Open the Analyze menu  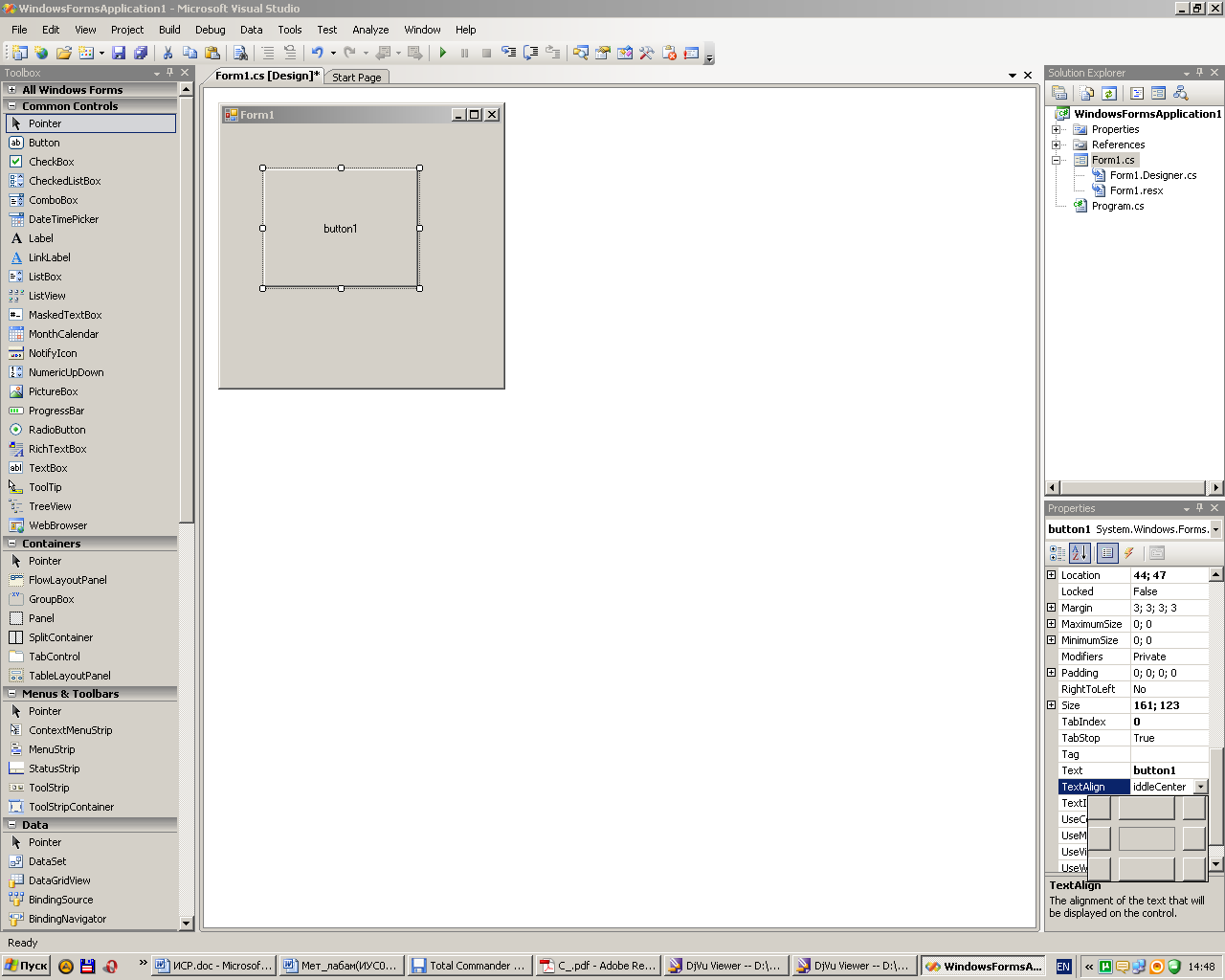370,30
